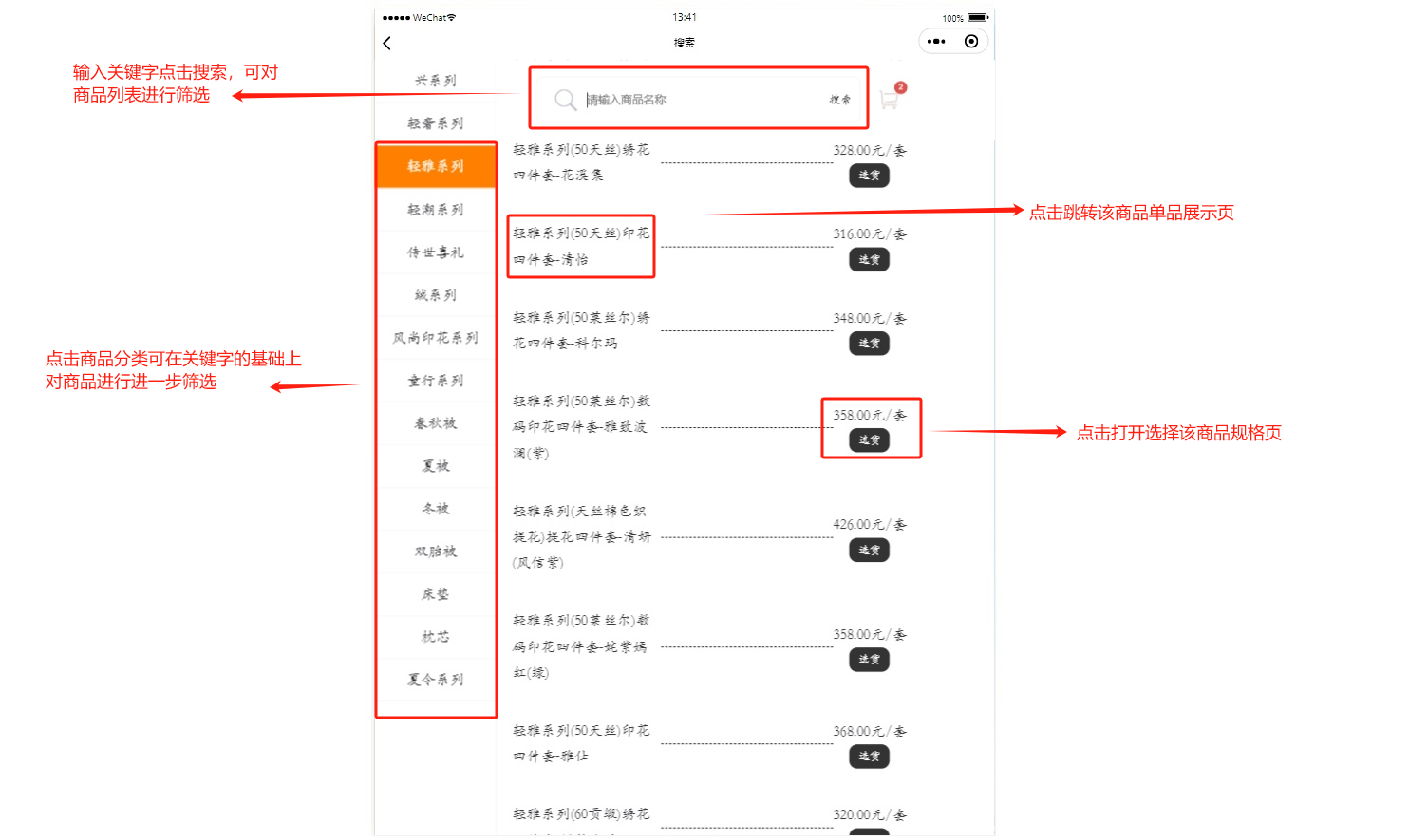The width and height of the screenshot is (1409, 840).
Task: Switch to the 轻奢系列 category
Action: (436, 123)
